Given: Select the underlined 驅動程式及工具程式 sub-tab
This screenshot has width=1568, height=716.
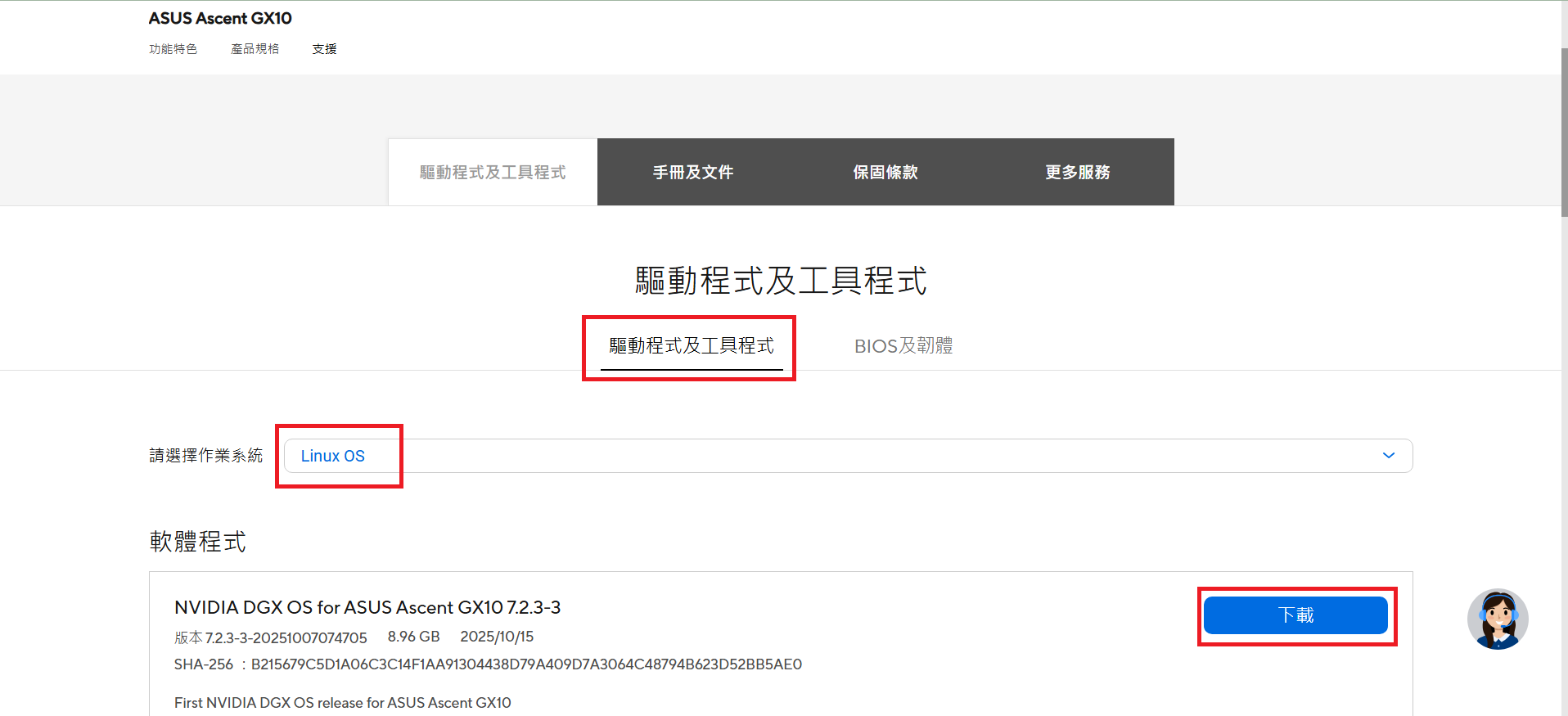Looking at the screenshot, I should point(691,346).
